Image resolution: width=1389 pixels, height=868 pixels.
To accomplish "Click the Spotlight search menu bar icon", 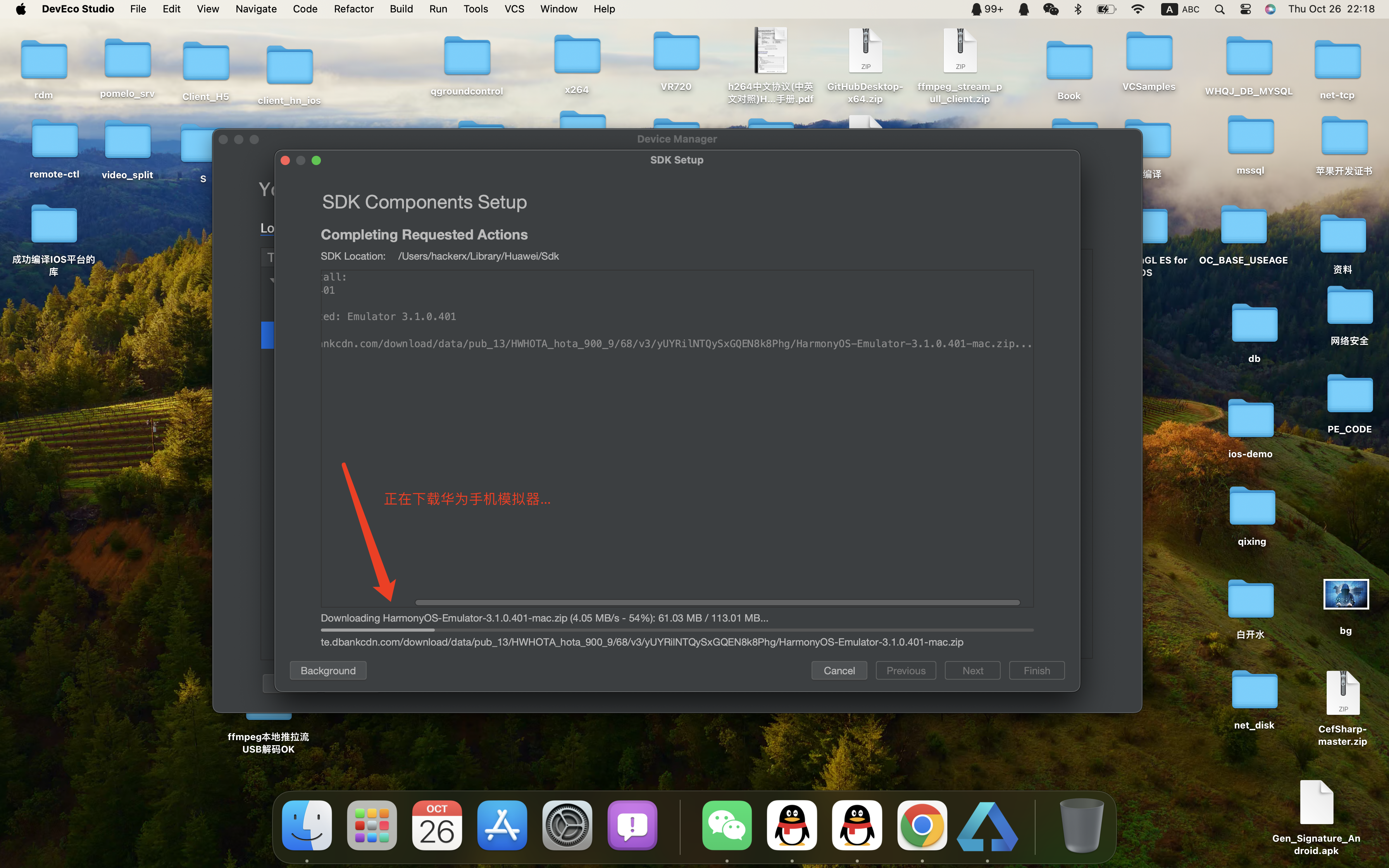I will coord(1220,9).
